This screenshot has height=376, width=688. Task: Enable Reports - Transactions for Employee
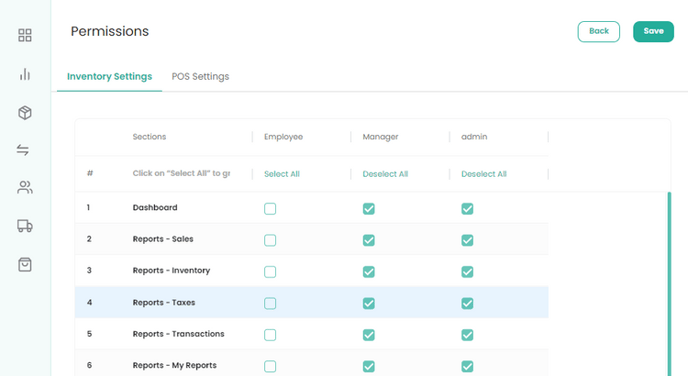pos(270,335)
